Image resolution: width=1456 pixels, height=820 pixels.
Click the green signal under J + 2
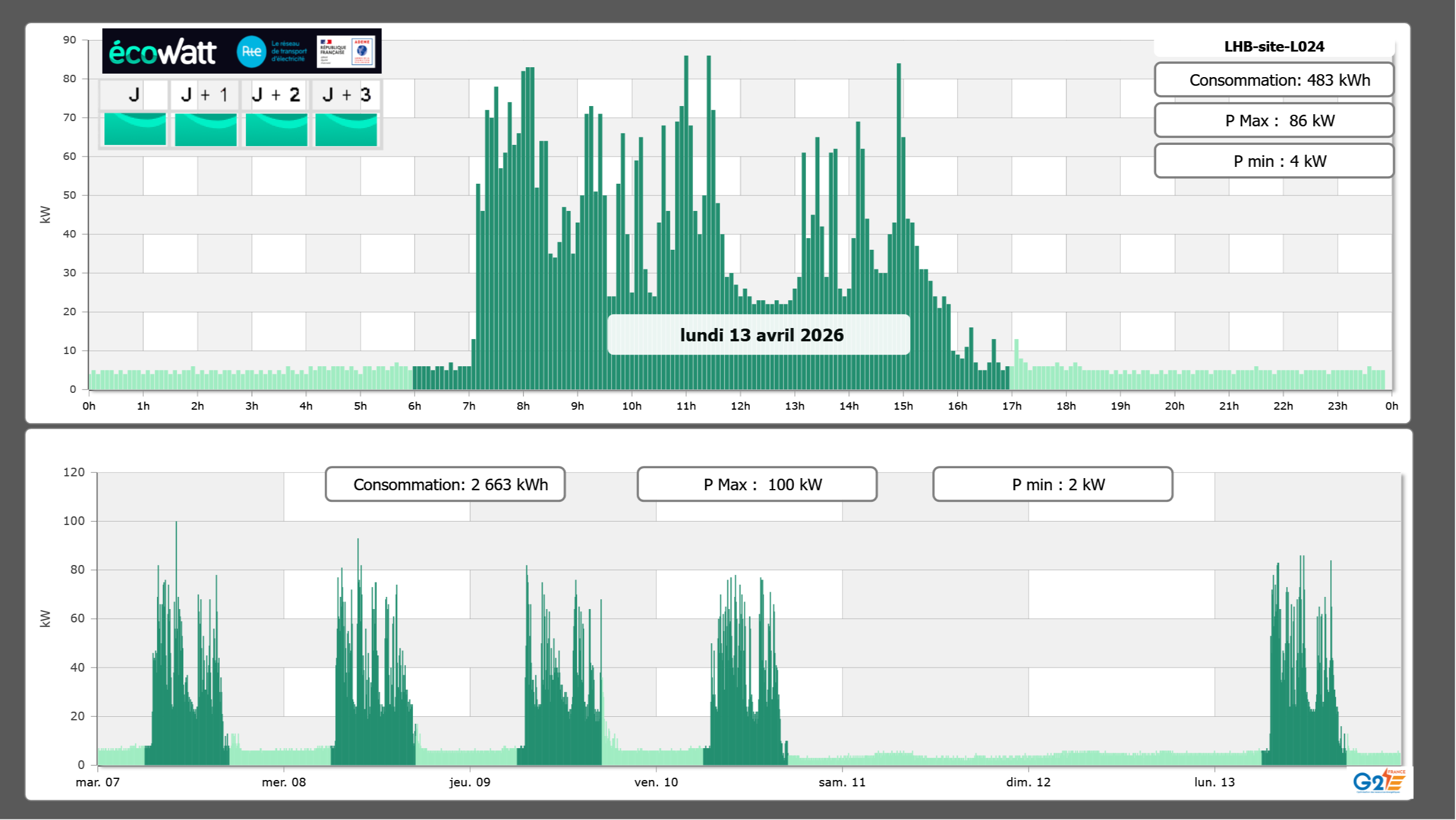tap(276, 129)
